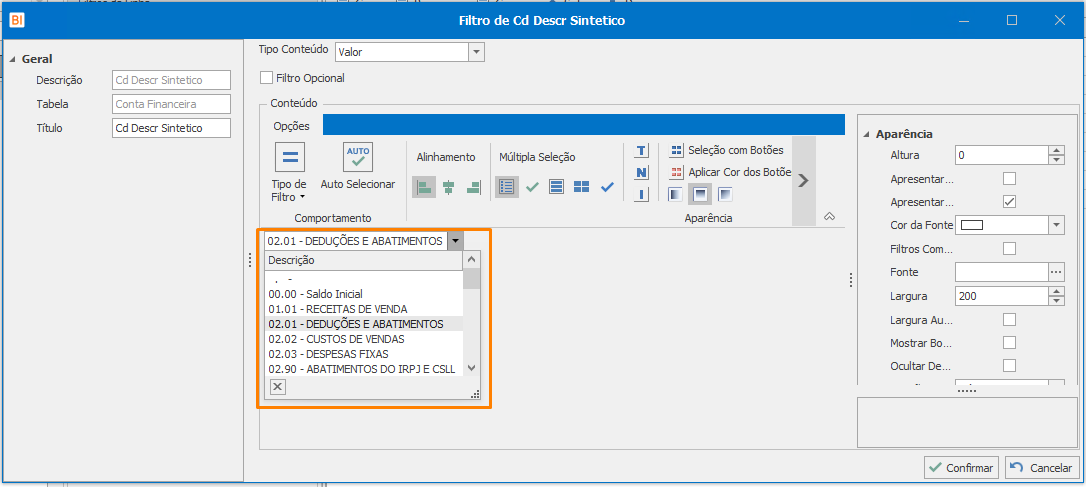Choose the blue checkmark multiple selection mode
Image resolution: width=1086 pixels, height=487 pixels.
pyautogui.click(x=607, y=187)
